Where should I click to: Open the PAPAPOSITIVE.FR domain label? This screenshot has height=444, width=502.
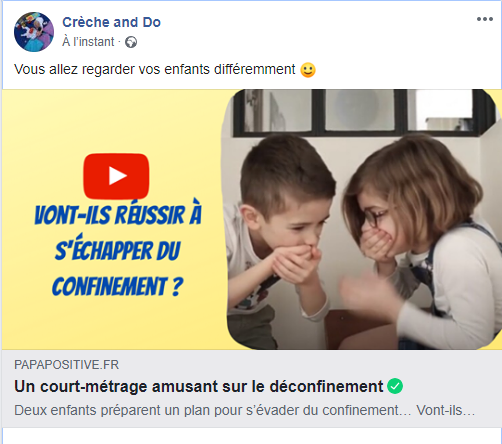click(x=66, y=365)
